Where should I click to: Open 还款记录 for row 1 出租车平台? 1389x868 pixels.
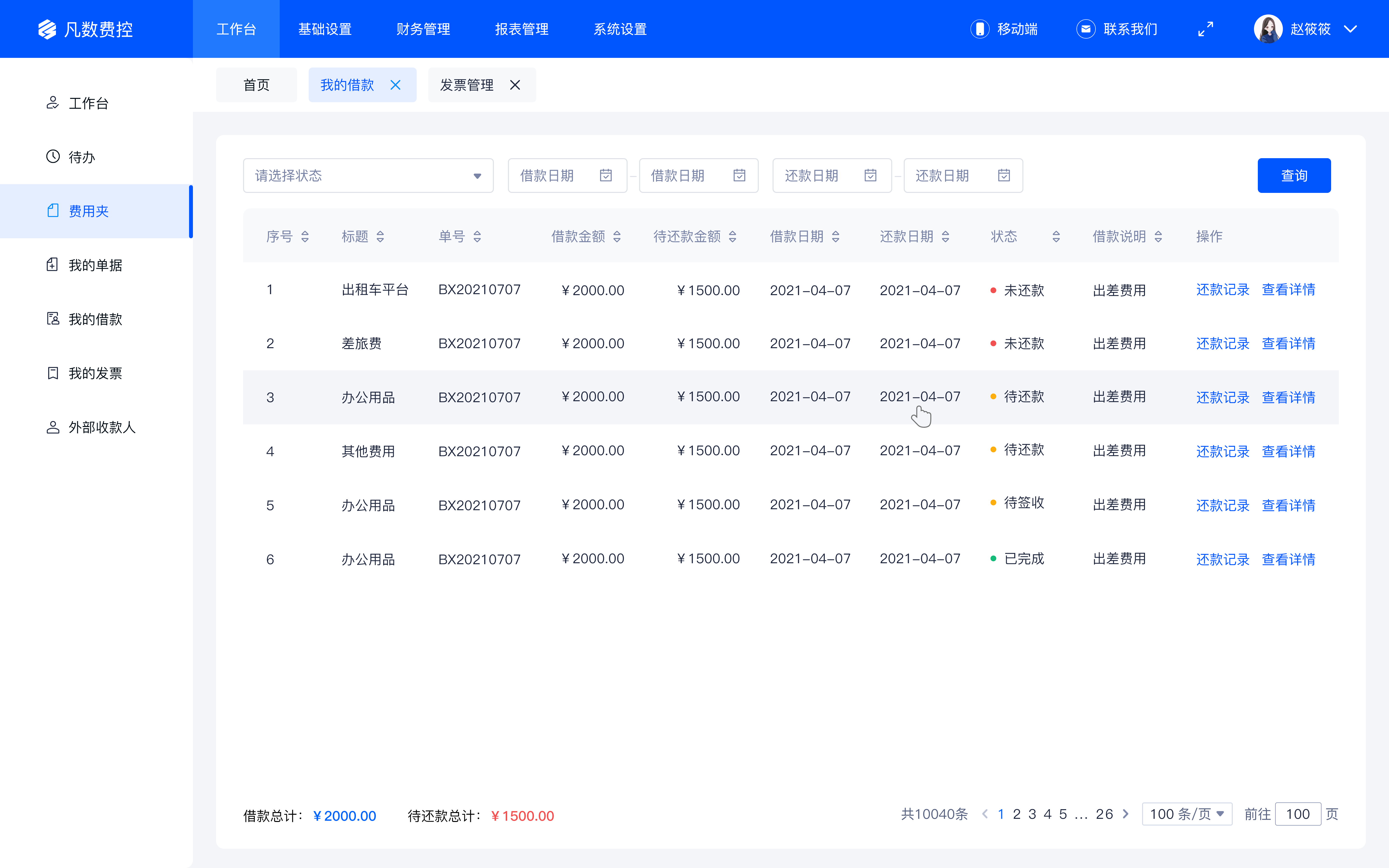click(1223, 290)
